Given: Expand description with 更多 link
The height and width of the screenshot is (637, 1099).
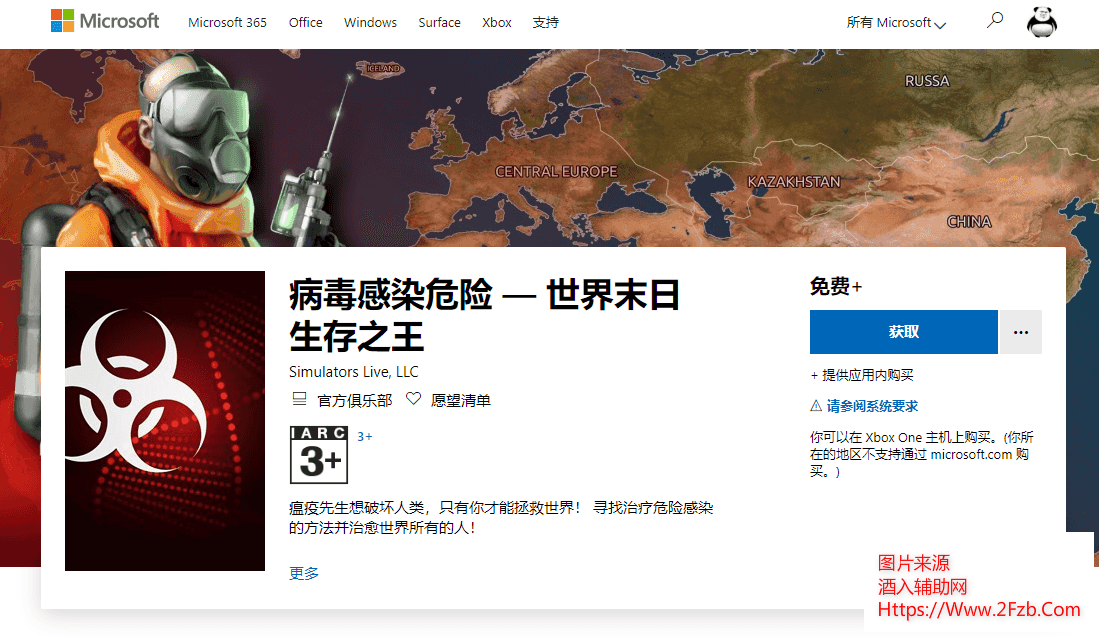Looking at the screenshot, I should click(x=304, y=573).
